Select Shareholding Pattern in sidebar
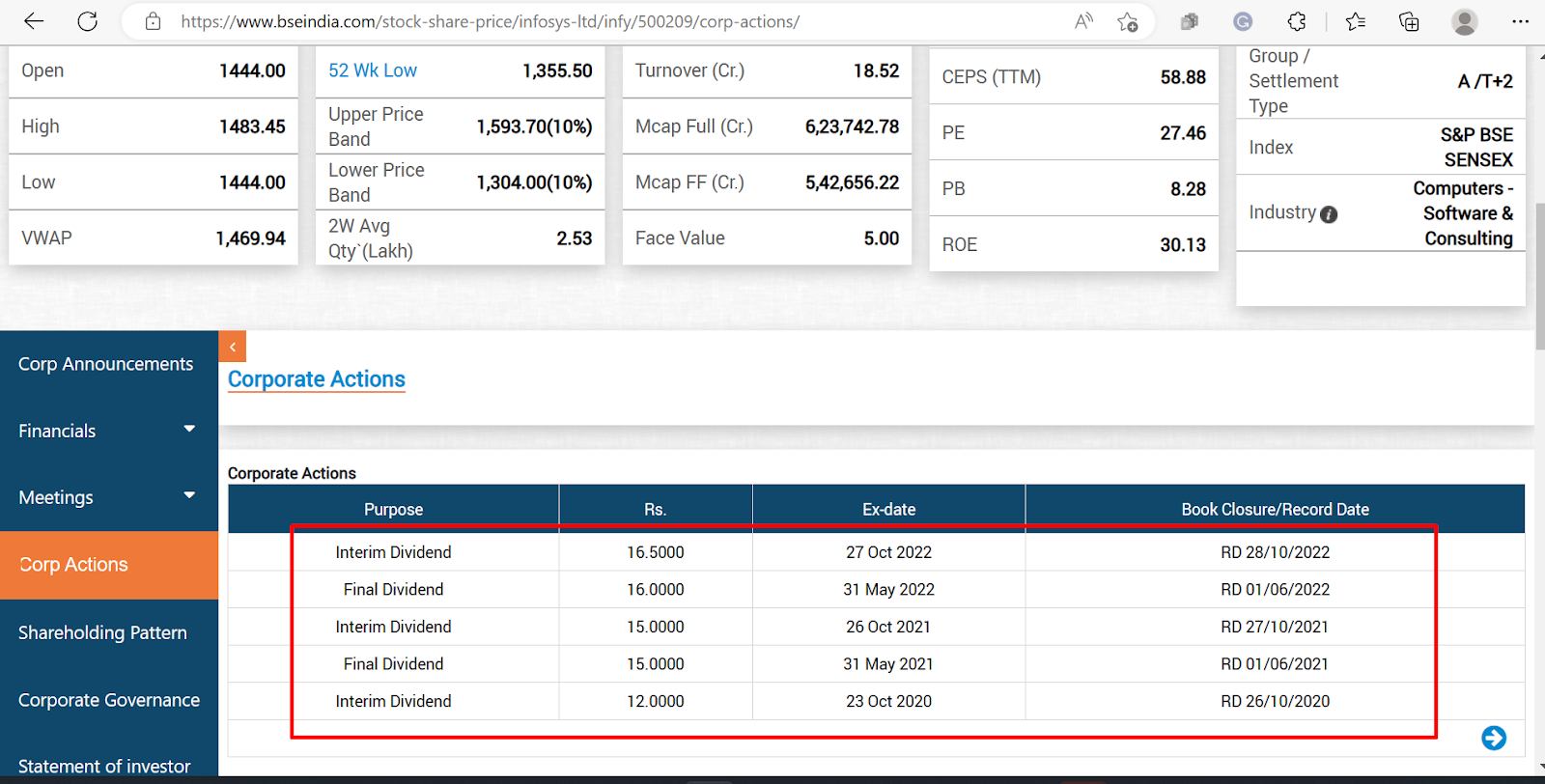The image size is (1545, 784). (102, 632)
